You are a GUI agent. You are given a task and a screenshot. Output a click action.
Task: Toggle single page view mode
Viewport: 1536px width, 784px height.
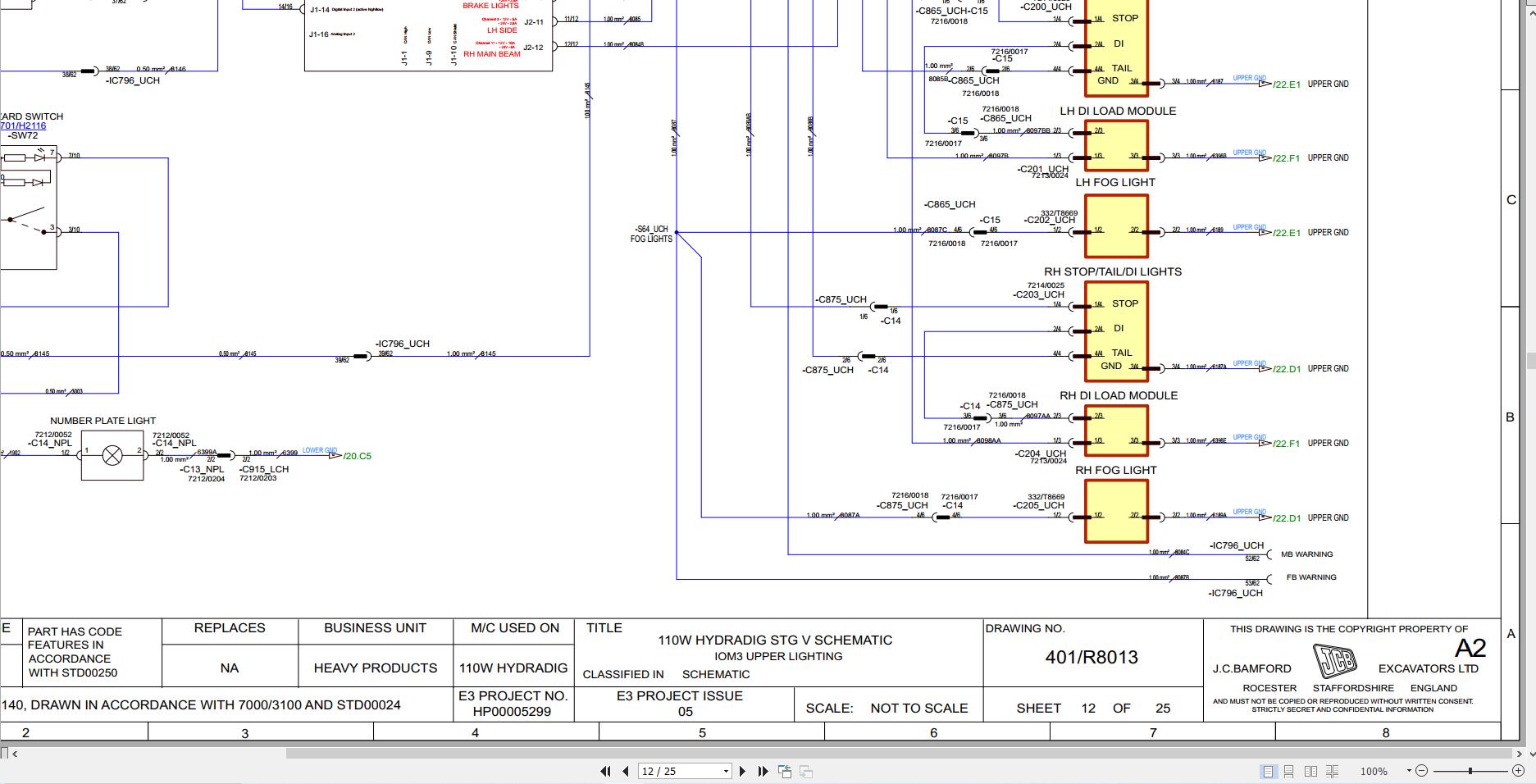click(1269, 770)
